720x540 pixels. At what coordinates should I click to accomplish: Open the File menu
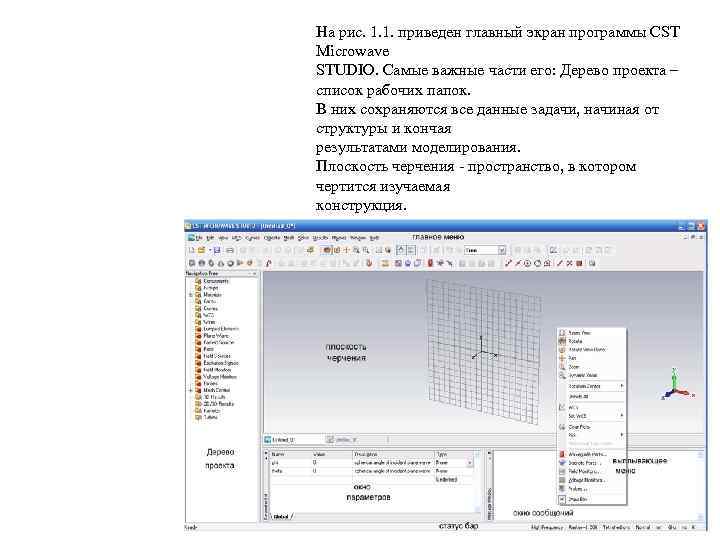point(199,238)
